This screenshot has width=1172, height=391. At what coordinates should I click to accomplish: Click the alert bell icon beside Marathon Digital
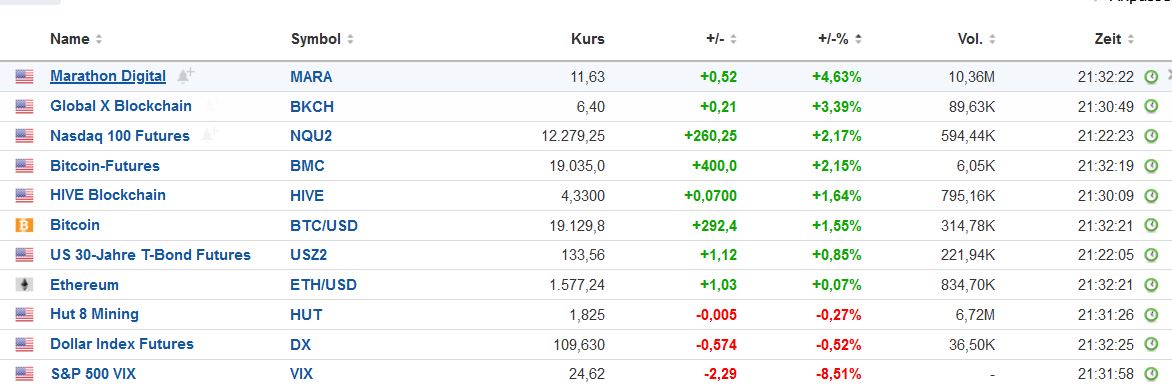[185, 75]
